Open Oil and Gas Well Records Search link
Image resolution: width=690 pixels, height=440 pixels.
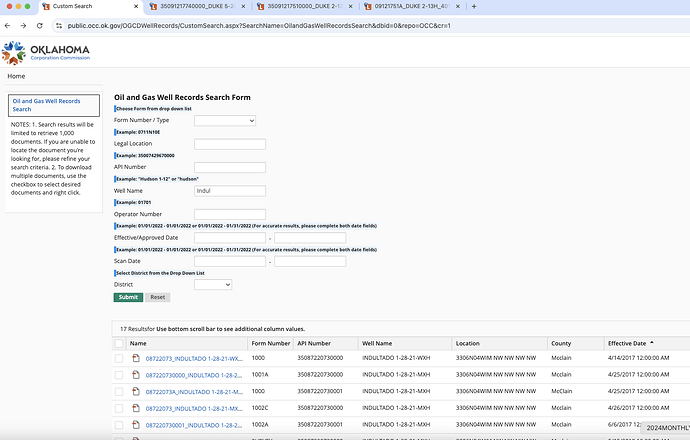[46, 105]
